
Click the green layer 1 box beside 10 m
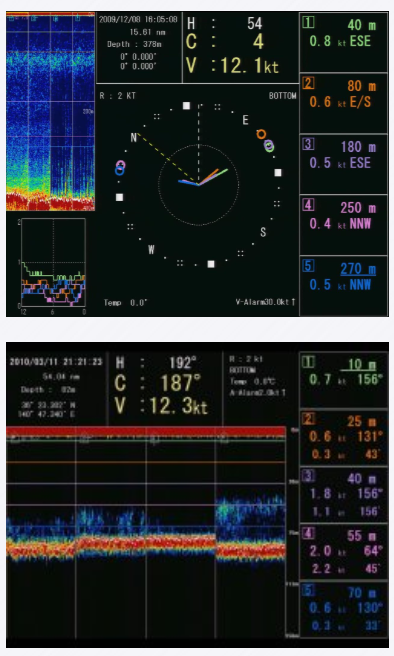pyautogui.click(x=308, y=361)
